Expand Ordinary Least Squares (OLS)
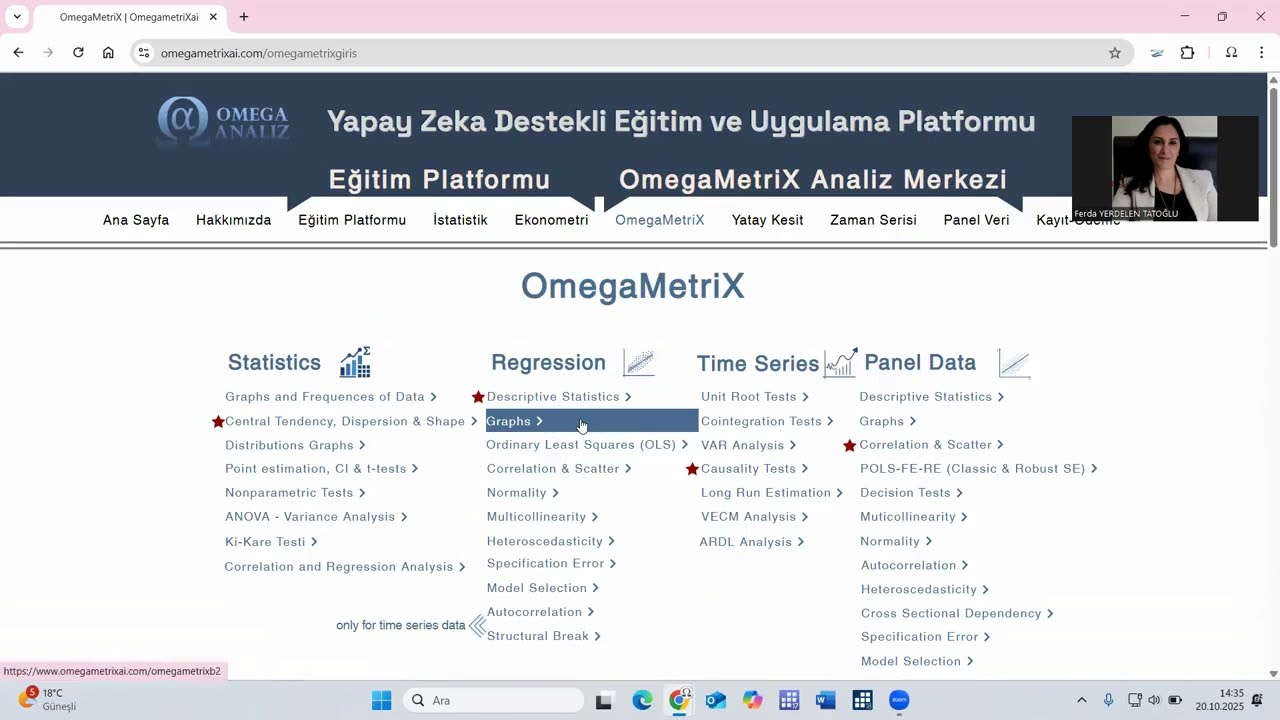1280x720 pixels. 587,445
